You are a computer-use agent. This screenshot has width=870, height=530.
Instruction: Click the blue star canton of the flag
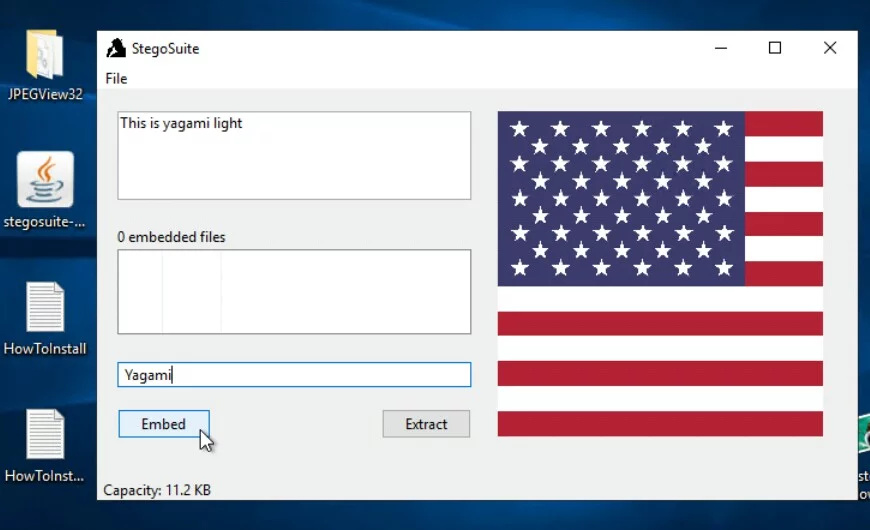tap(621, 198)
